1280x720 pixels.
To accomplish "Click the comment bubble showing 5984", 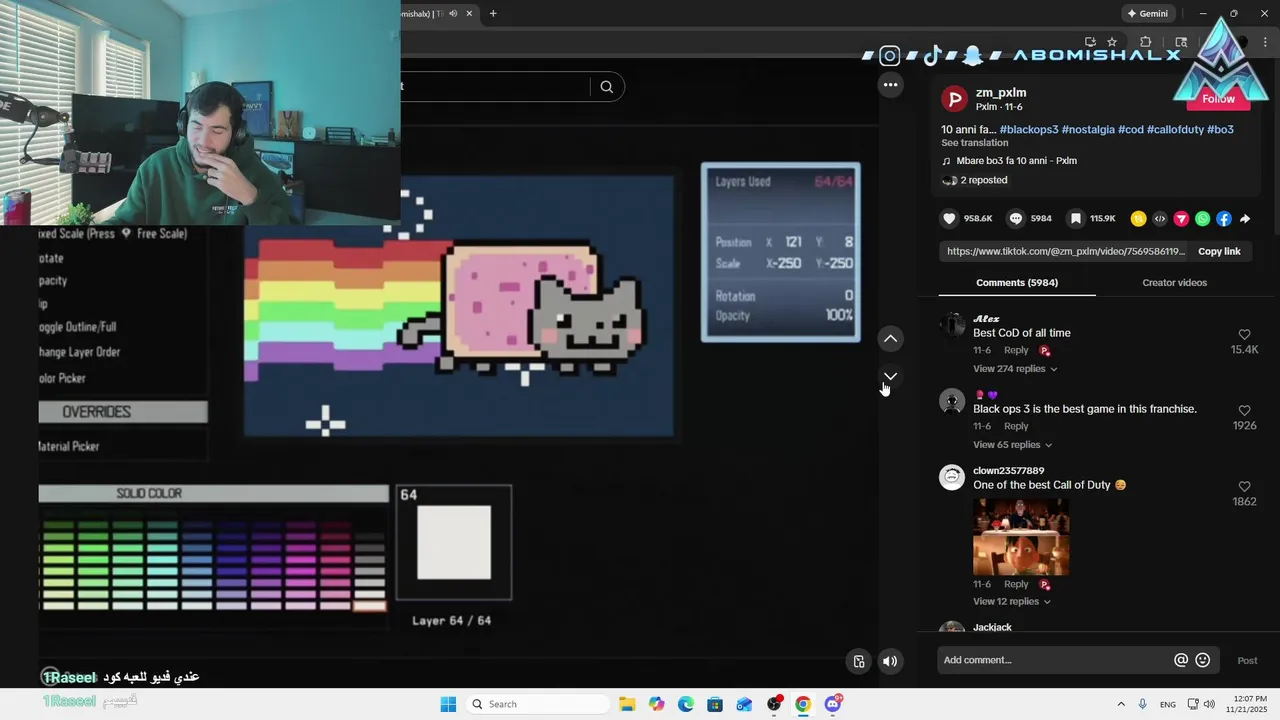I will click(x=1015, y=219).
